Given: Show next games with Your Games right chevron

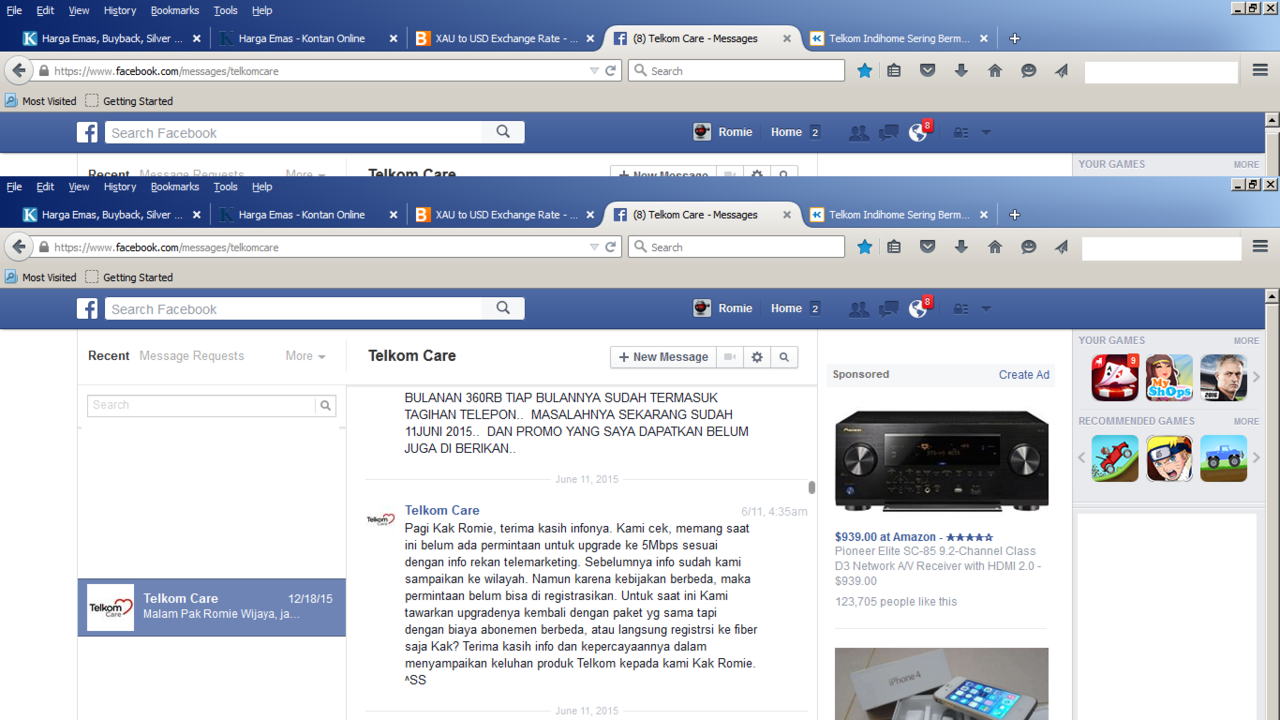Looking at the screenshot, I should pos(1256,377).
